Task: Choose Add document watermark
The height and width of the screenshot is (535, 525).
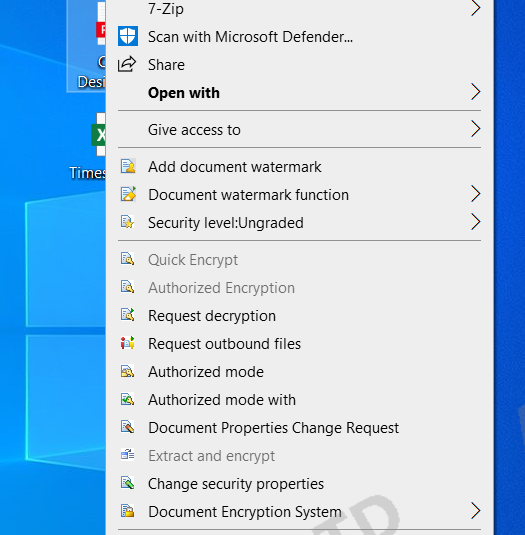Action: pos(300,167)
